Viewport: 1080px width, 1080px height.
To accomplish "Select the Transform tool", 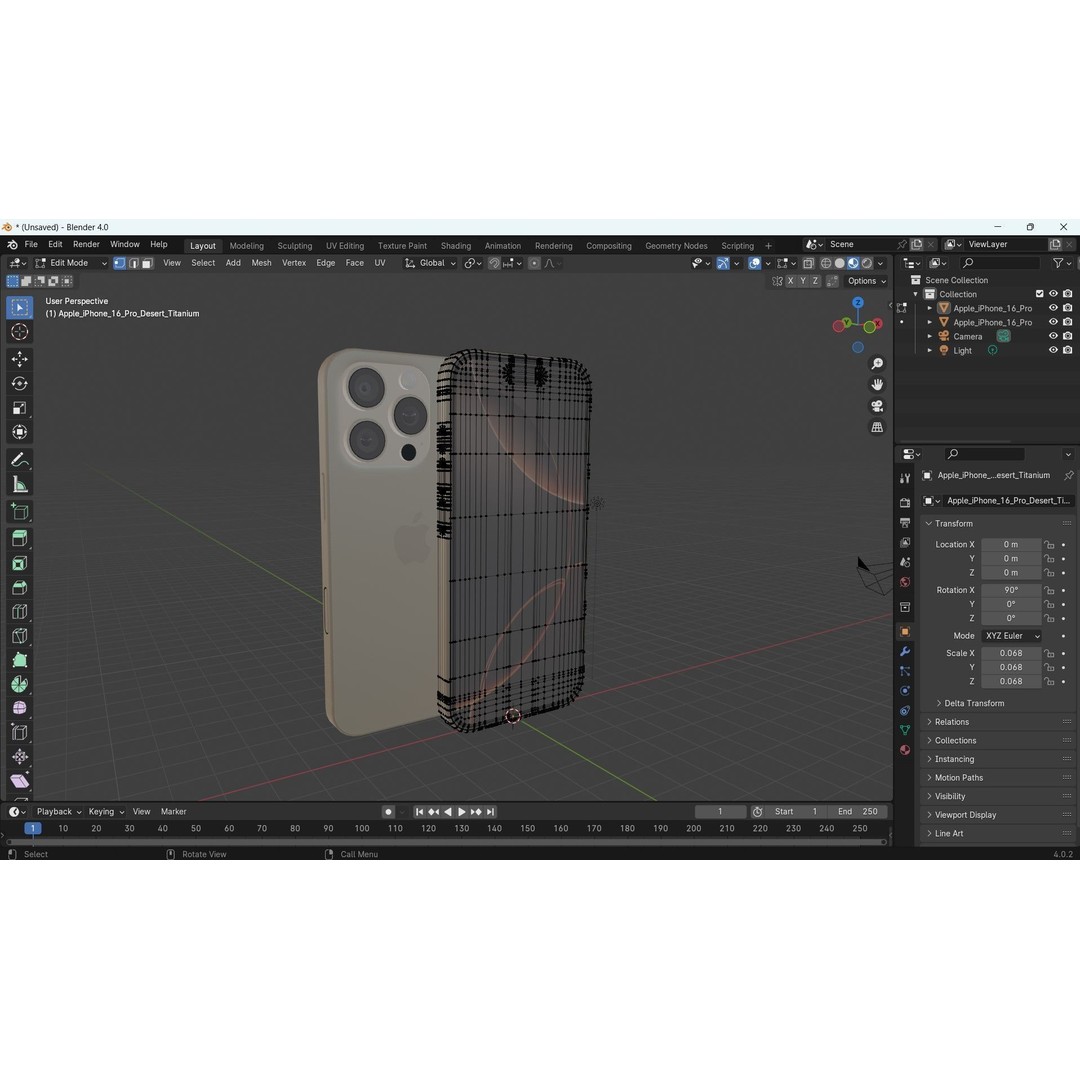I will click(x=19, y=433).
